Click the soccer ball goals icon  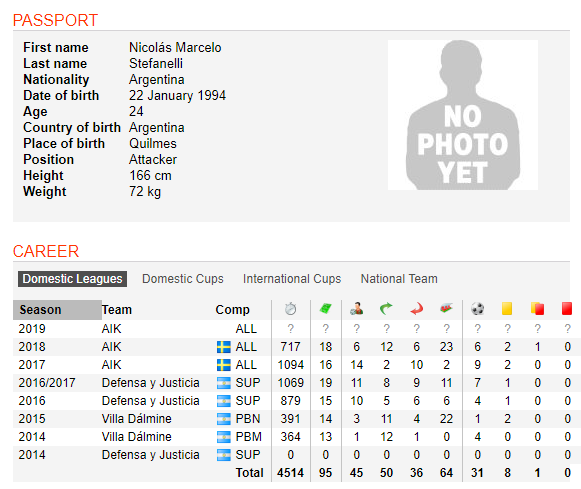click(478, 308)
